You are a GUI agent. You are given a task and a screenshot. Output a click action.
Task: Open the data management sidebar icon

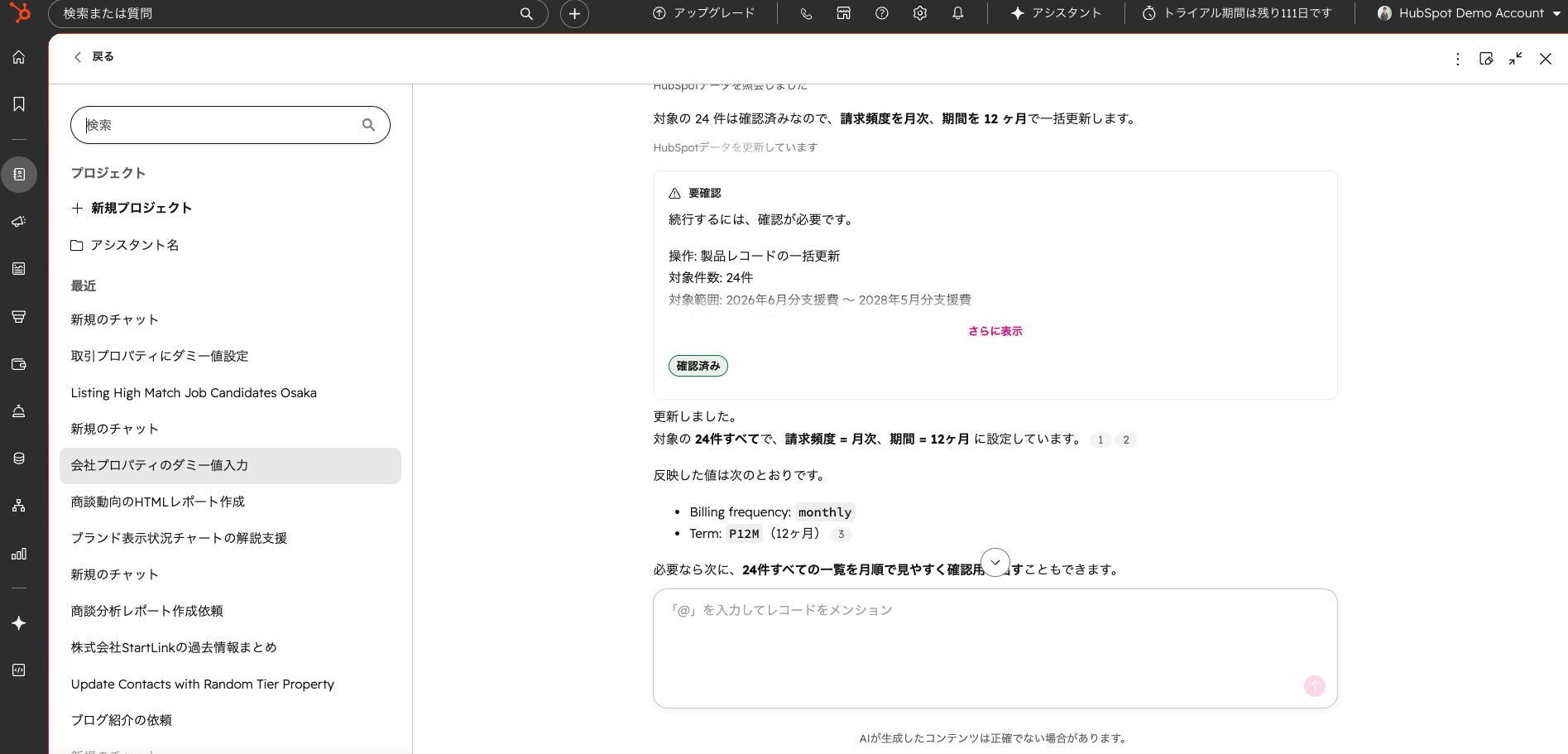(19, 459)
